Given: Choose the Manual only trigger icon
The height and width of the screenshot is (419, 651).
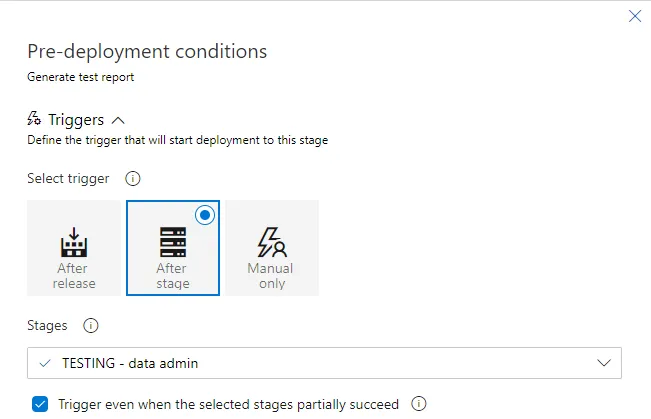Looking at the screenshot, I should tap(271, 242).
